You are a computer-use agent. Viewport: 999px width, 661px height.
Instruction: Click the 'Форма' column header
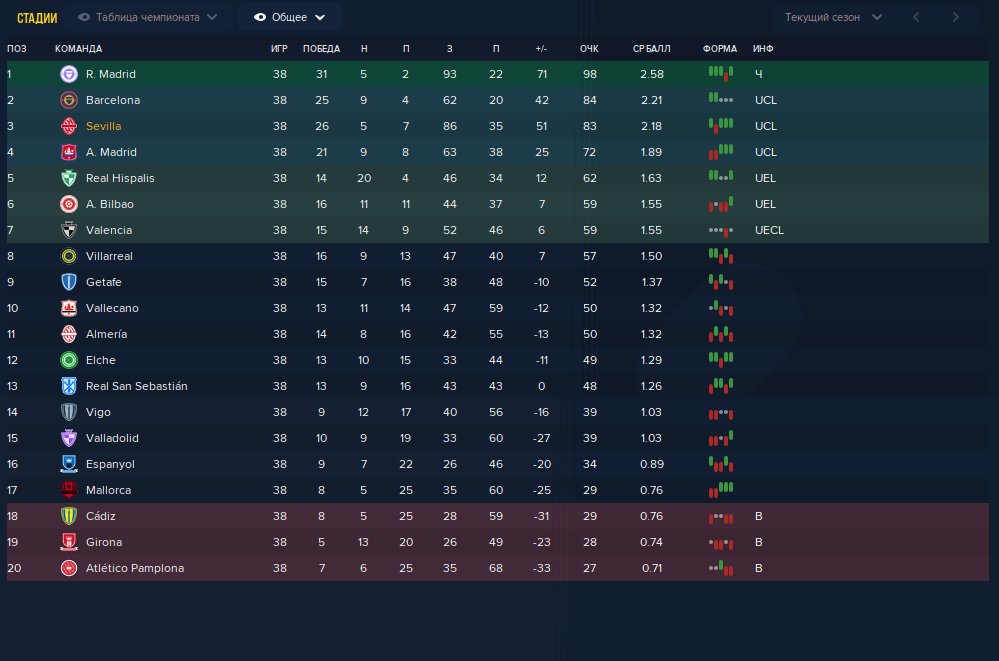720,49
